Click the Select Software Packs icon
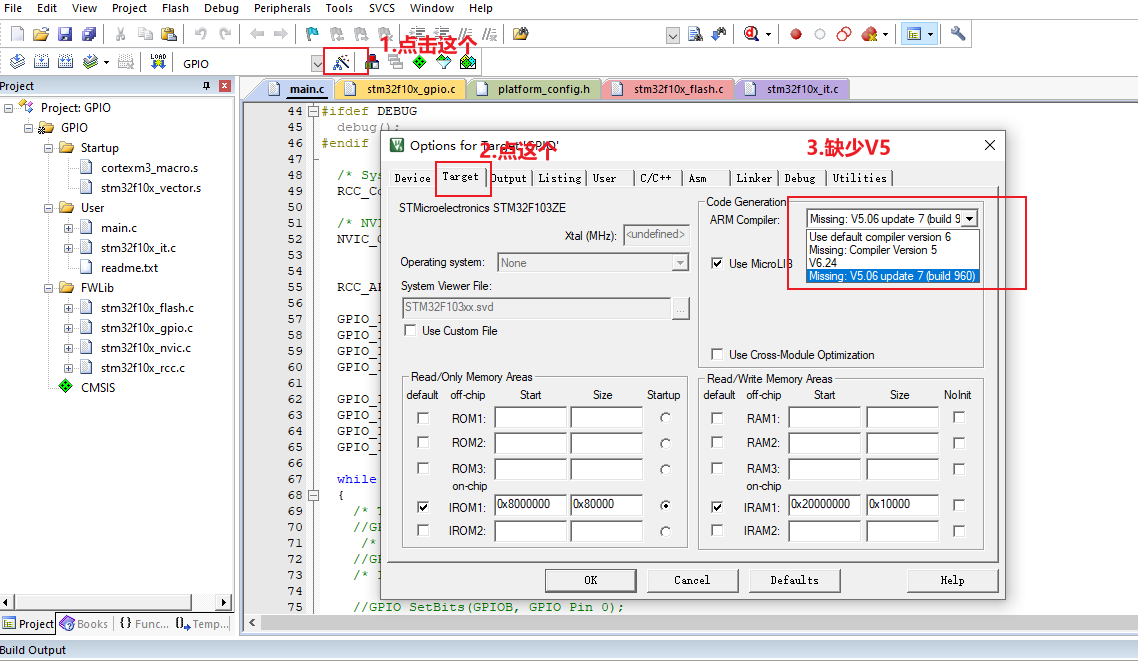The width and height of the screenshot is (1138, 661). 443,62
